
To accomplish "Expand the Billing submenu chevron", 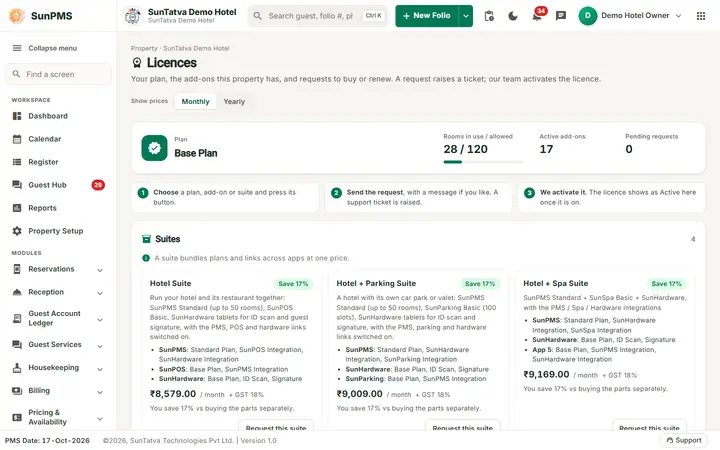I will point(100,392).
